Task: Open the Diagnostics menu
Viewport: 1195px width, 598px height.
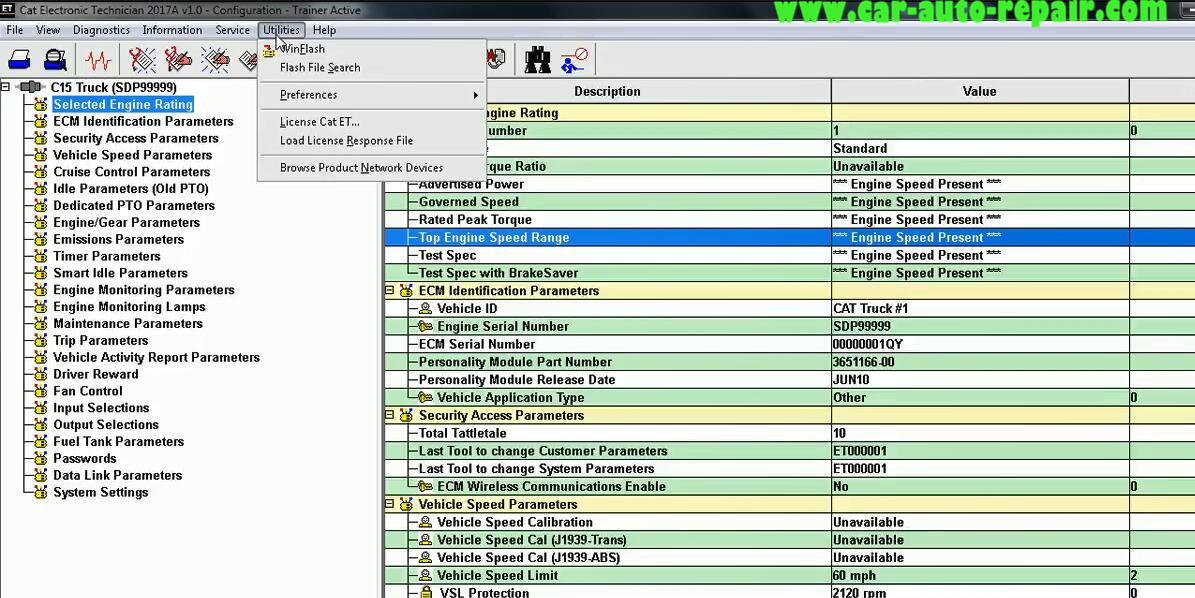Action: click(101, 30)
